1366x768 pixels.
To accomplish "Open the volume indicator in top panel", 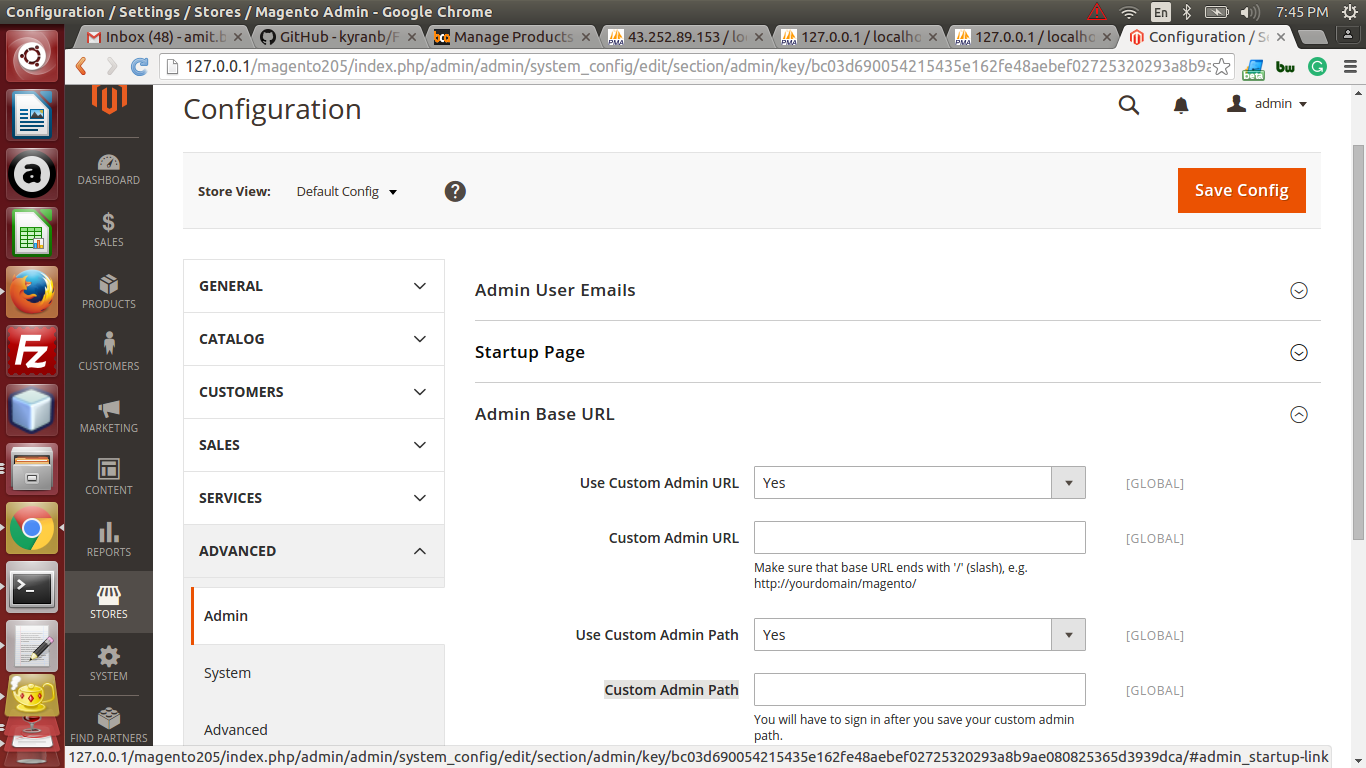I will [1249, 12].
